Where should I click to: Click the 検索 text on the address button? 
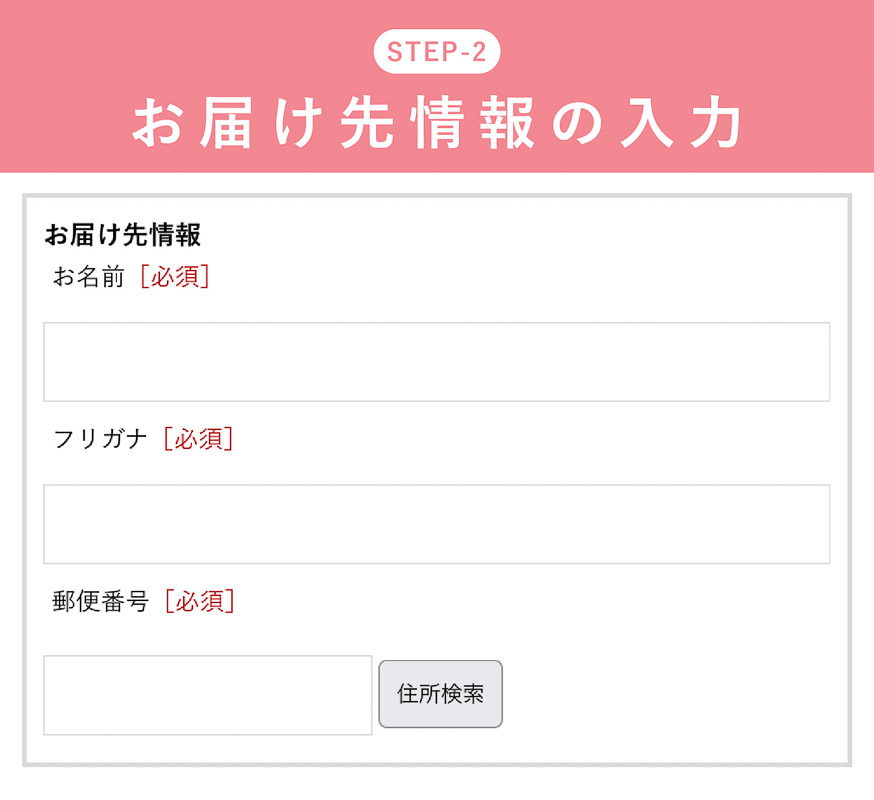[x=463, y=694]
